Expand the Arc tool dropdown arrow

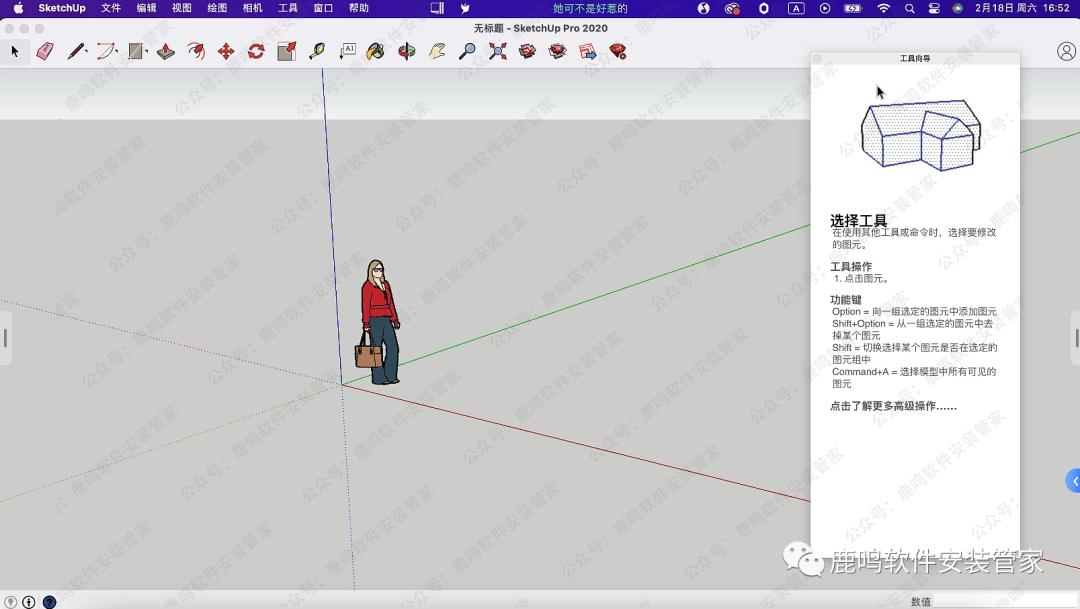[x=117, y=51]
